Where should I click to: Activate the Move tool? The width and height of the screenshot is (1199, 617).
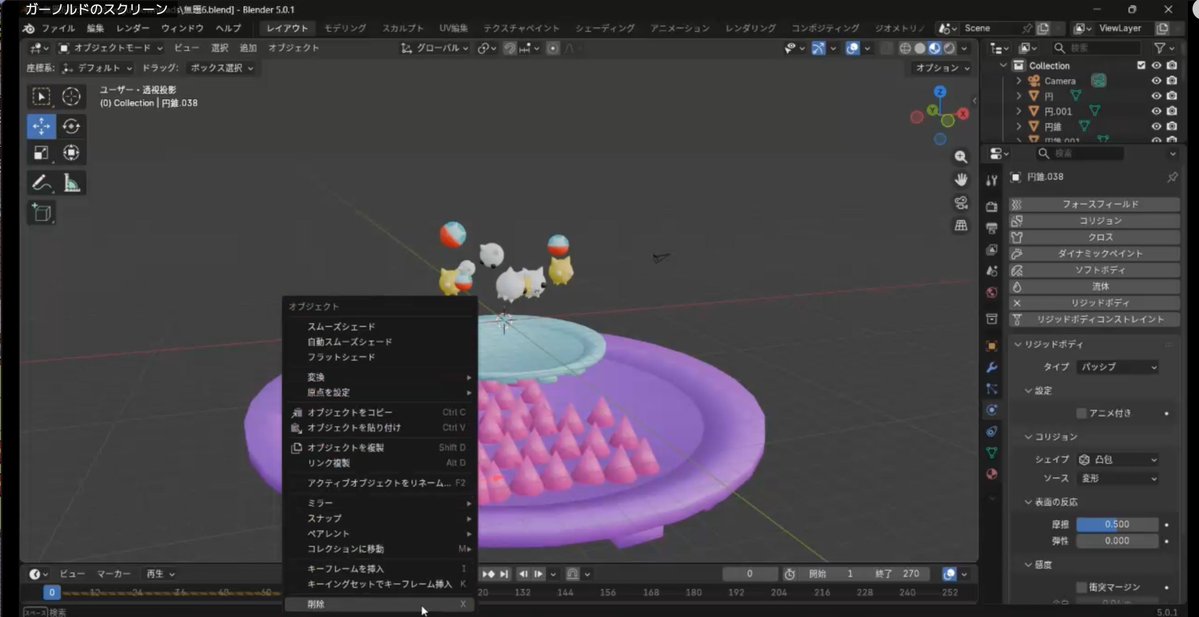coord(41,126)
